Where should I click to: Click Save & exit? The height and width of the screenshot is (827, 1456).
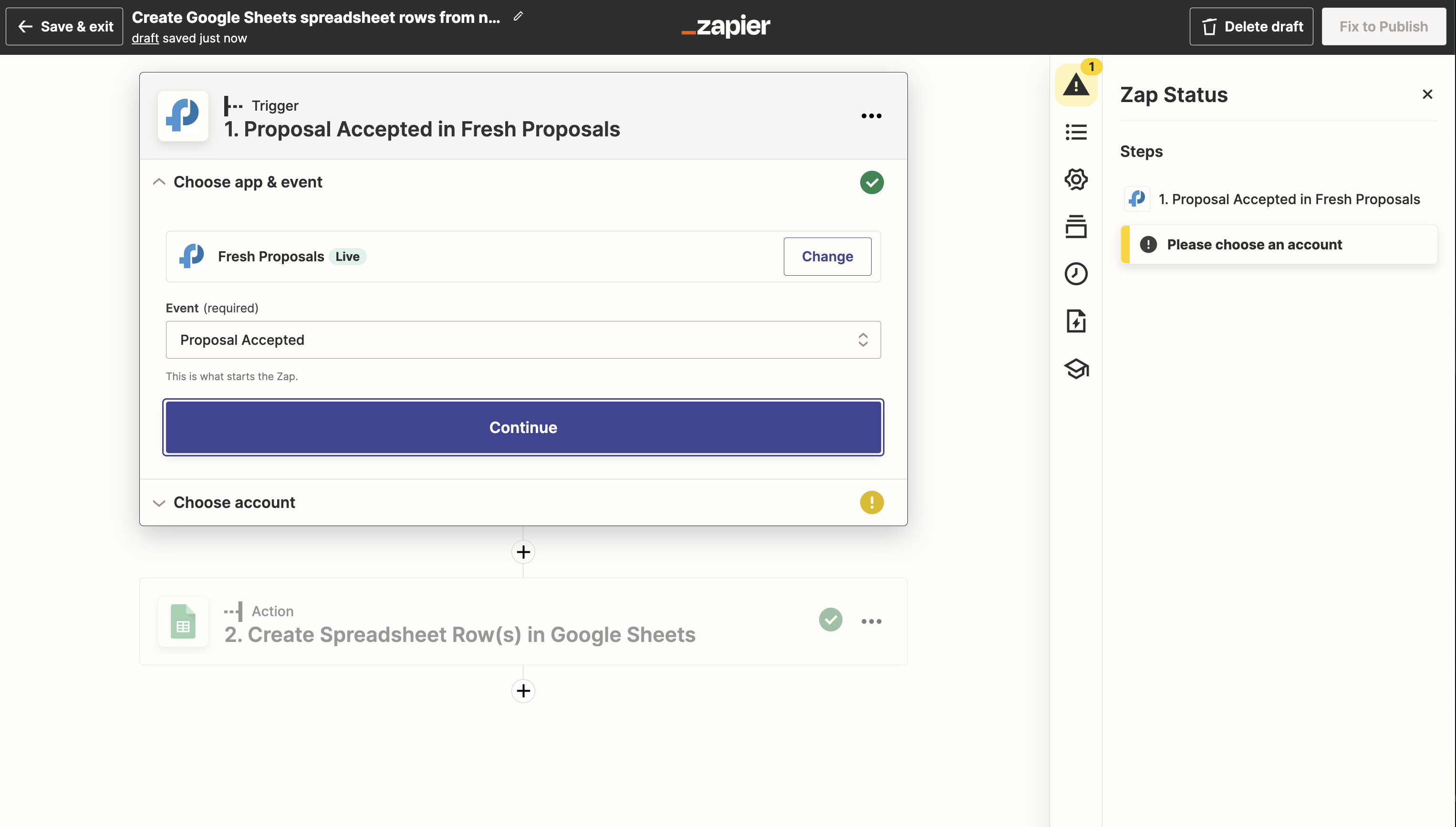tap(65, 27)
